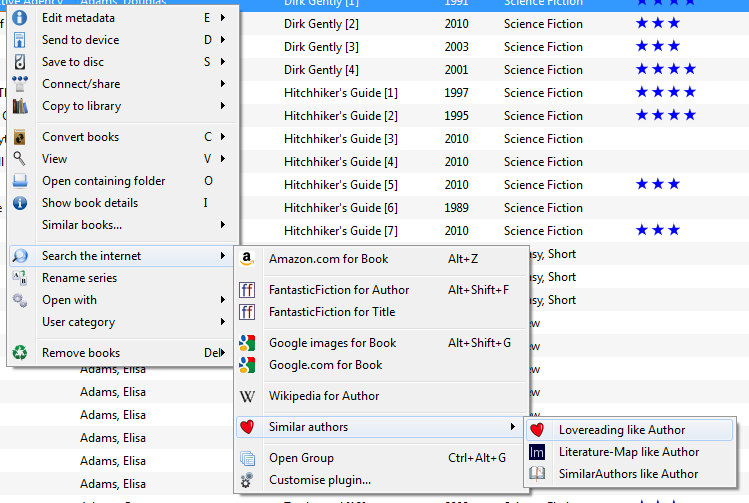Click the Open with gears icon
The image size is (749, 503).
pos(20,300)
